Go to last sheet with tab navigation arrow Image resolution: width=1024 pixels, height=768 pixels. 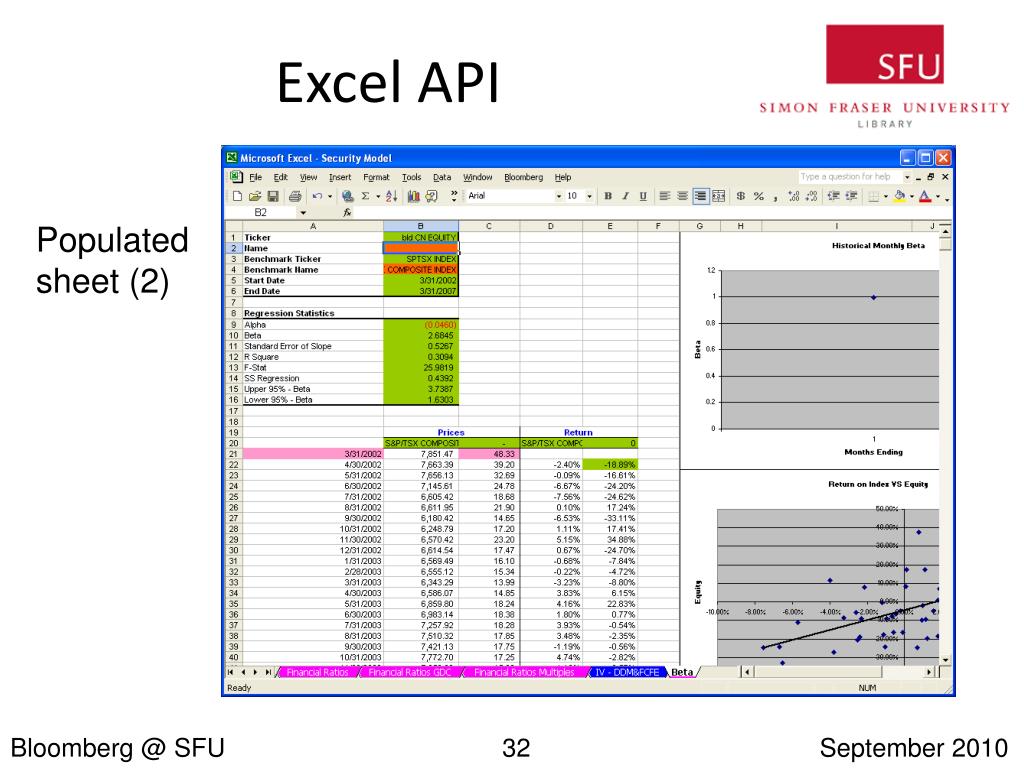click(268, 672)
